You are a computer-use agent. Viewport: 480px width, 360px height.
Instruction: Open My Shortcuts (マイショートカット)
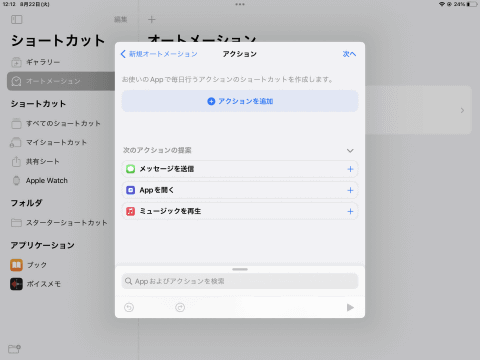coord(49,143)
